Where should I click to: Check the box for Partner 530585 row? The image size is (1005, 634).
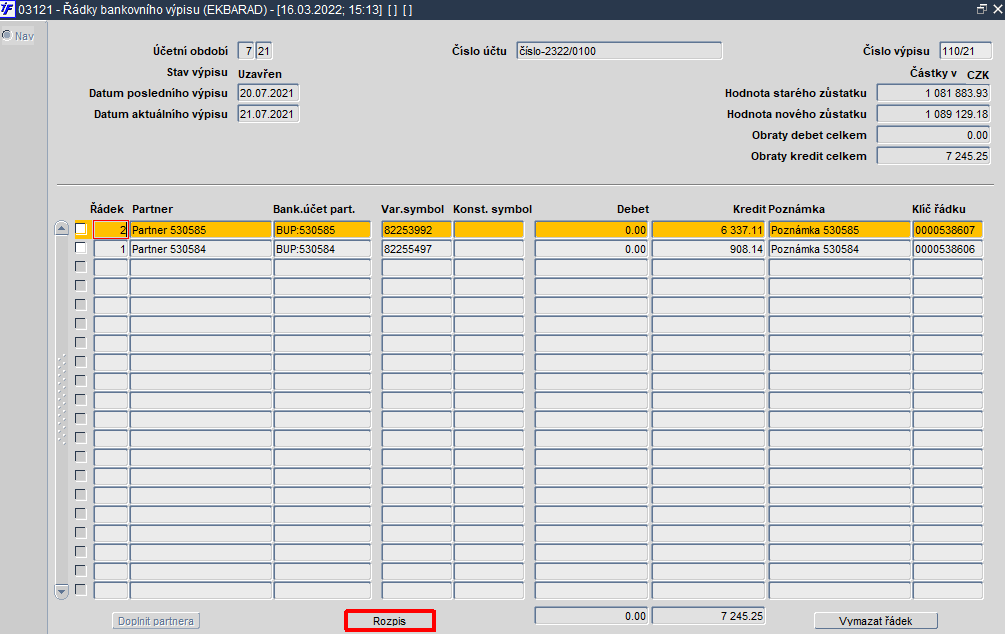click(81, 229)
